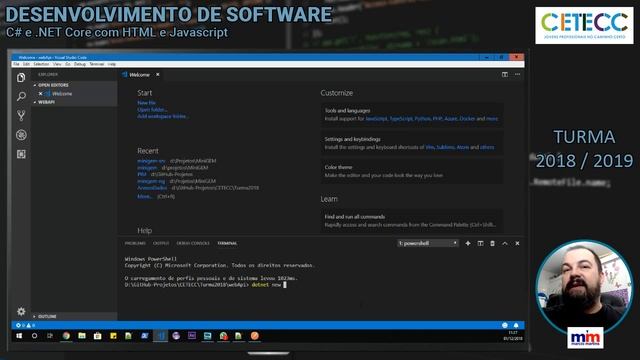Select the Welcome editor tab
The width and height of the screenshot is (640, 360).
click(x=141, y=75)
